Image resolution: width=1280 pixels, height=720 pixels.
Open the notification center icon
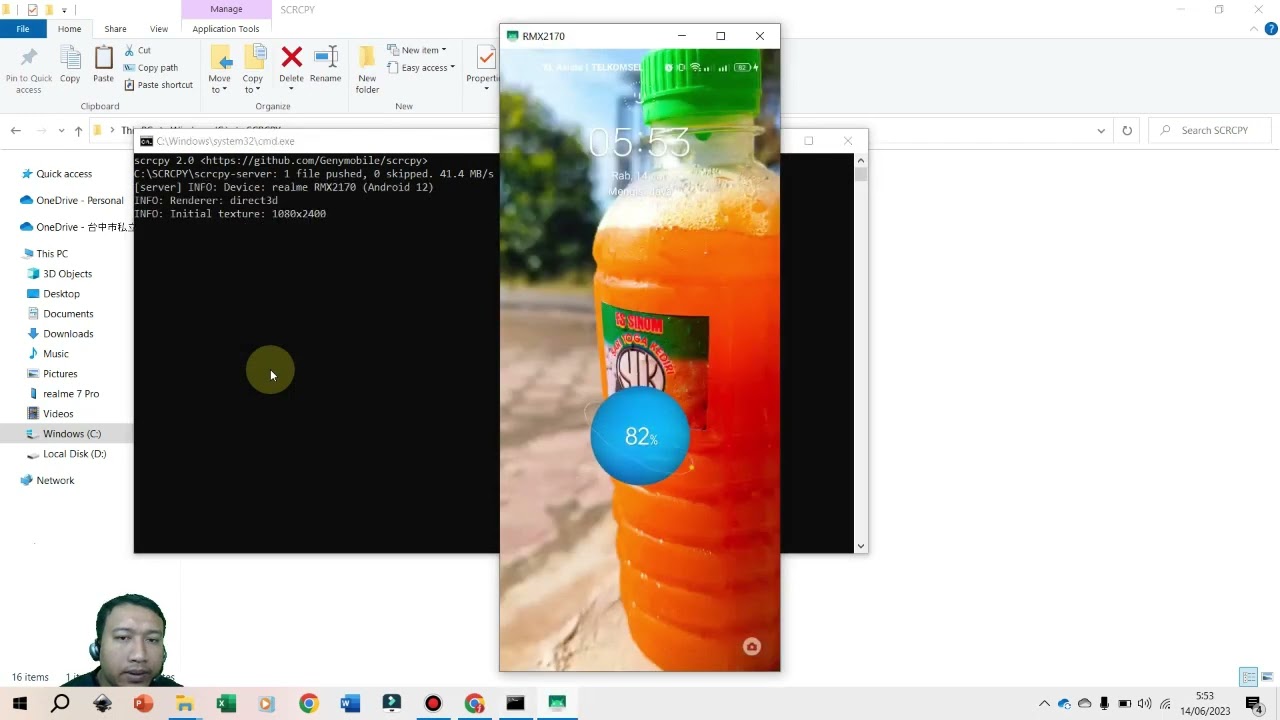point(1254,703)
